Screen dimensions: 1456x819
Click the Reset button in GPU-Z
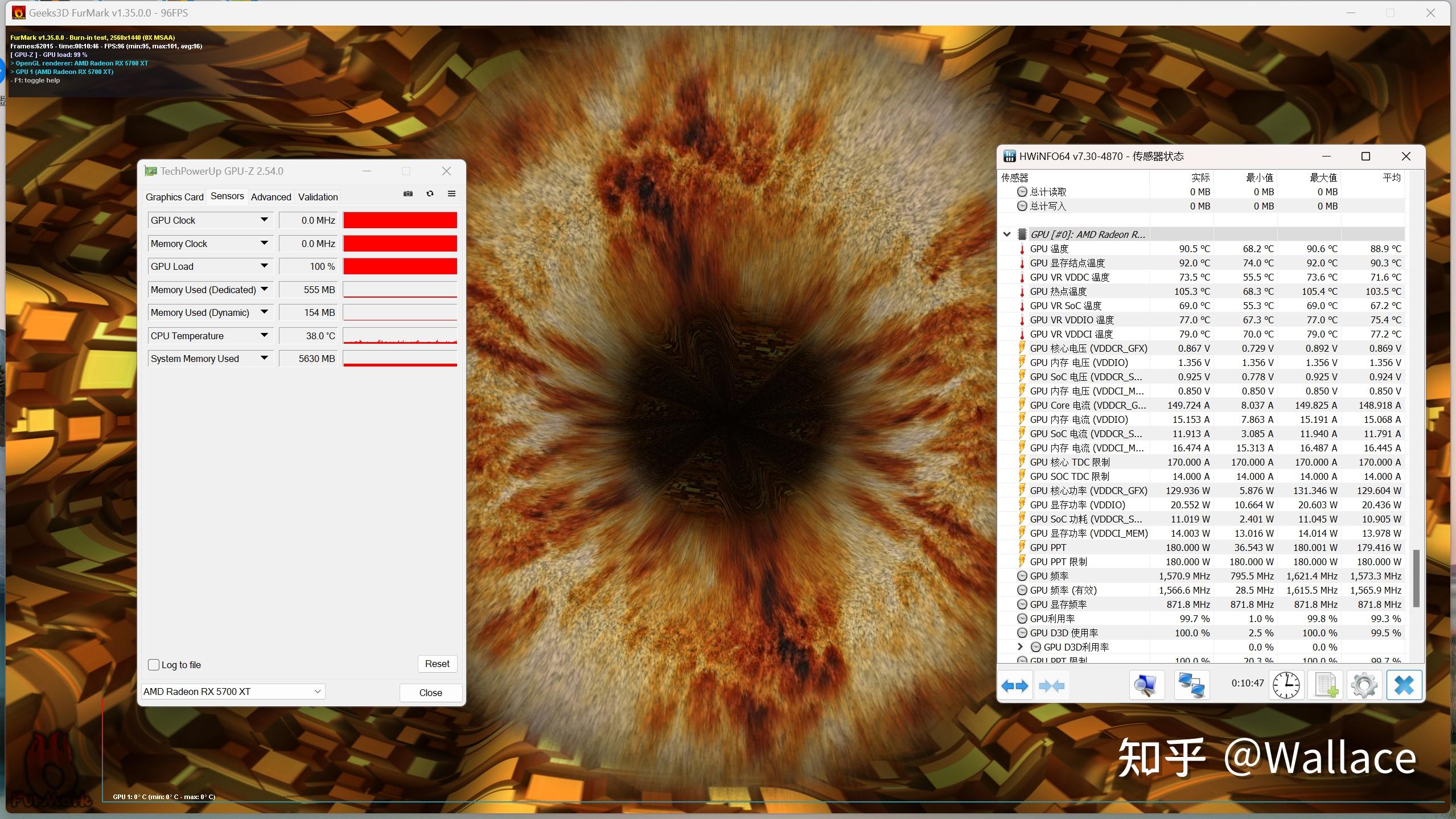pyautogui.click(x=437, y=663)
